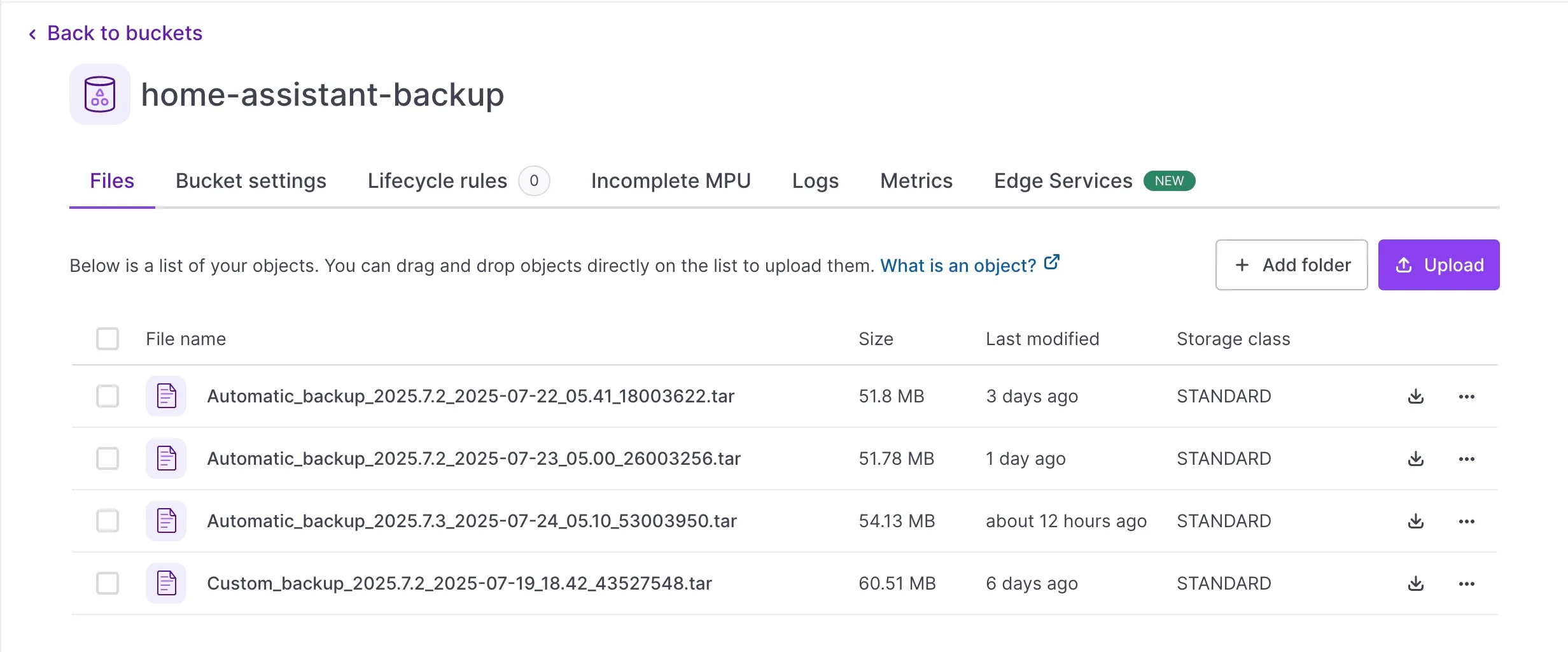Download the 2025-07-23 automatic backup file
Screen dimensions: 1568x652
click(x=1415, y=459)
